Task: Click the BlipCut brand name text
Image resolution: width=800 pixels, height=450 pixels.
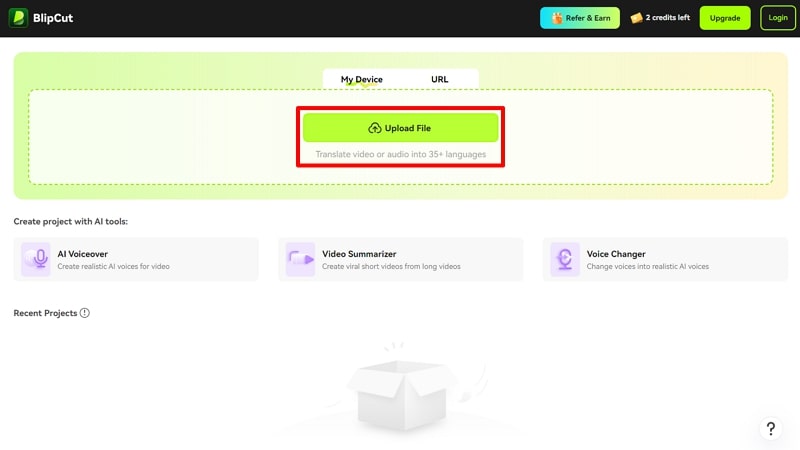Action: pyautogui.click(x=53, y=18)
